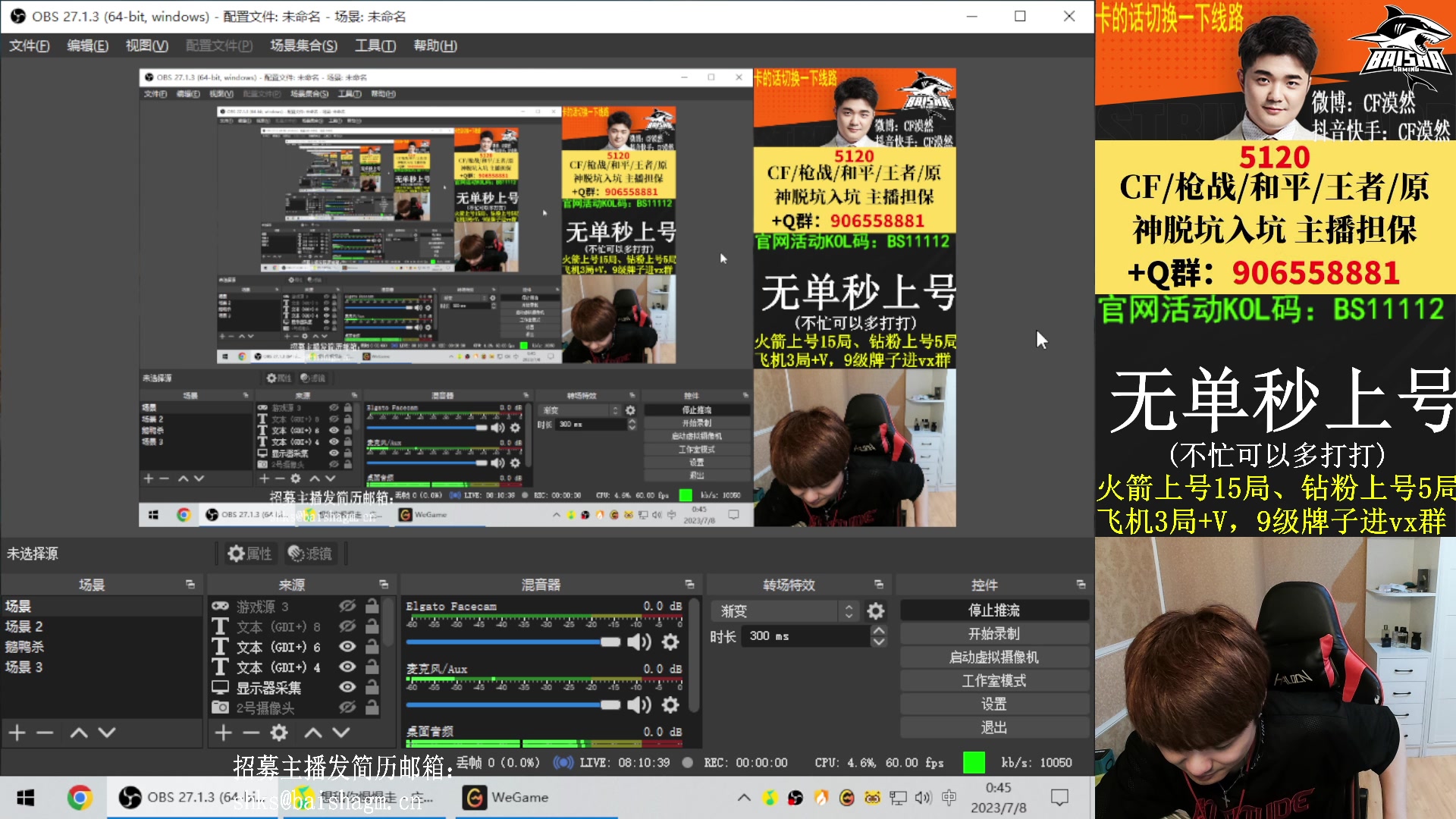
Task: Select the 场景 3 scene
Action: pos(102,667)
